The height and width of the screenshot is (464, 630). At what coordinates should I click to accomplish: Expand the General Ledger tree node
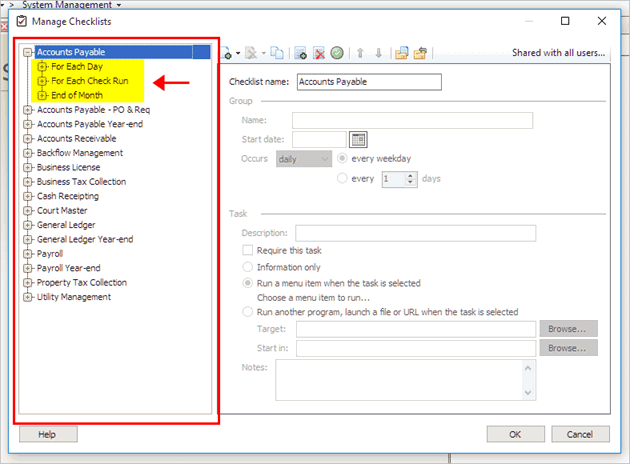28,225
